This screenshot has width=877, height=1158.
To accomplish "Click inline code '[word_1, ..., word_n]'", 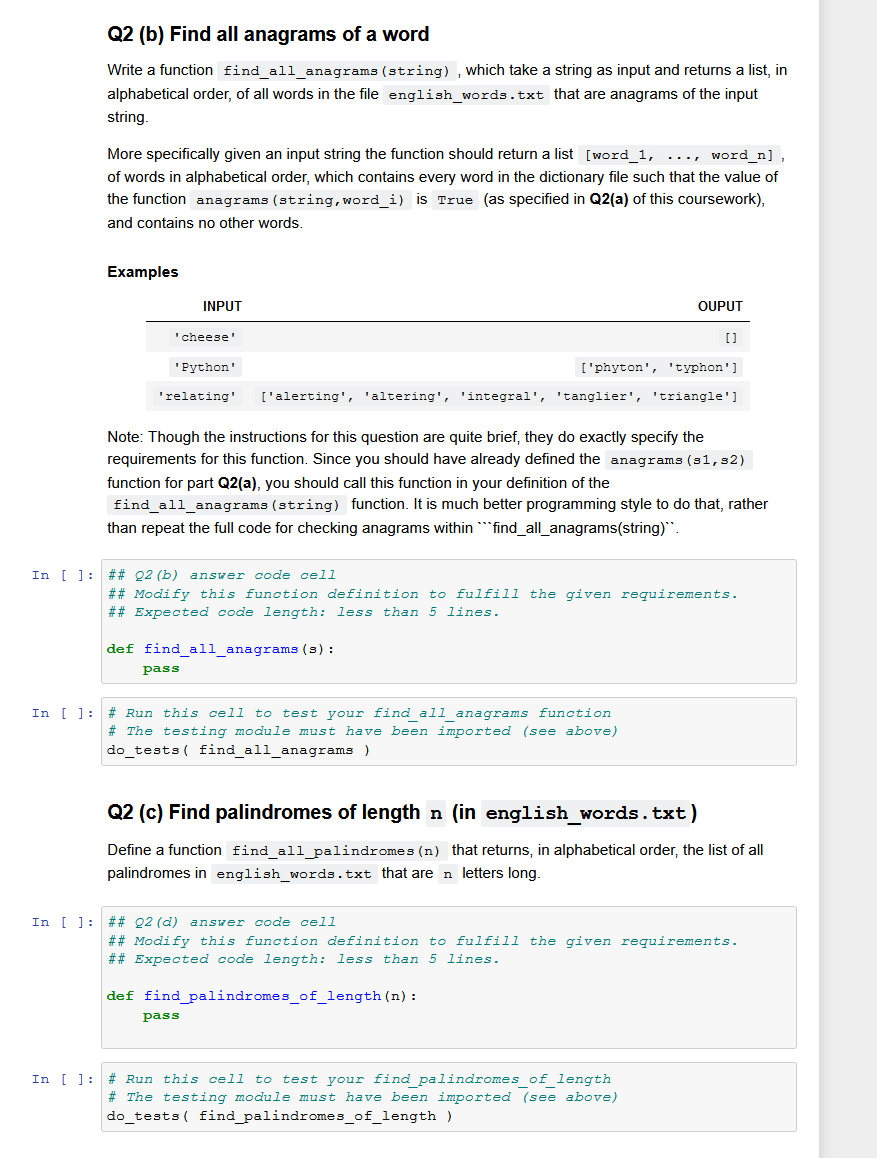I will point(679,155).
